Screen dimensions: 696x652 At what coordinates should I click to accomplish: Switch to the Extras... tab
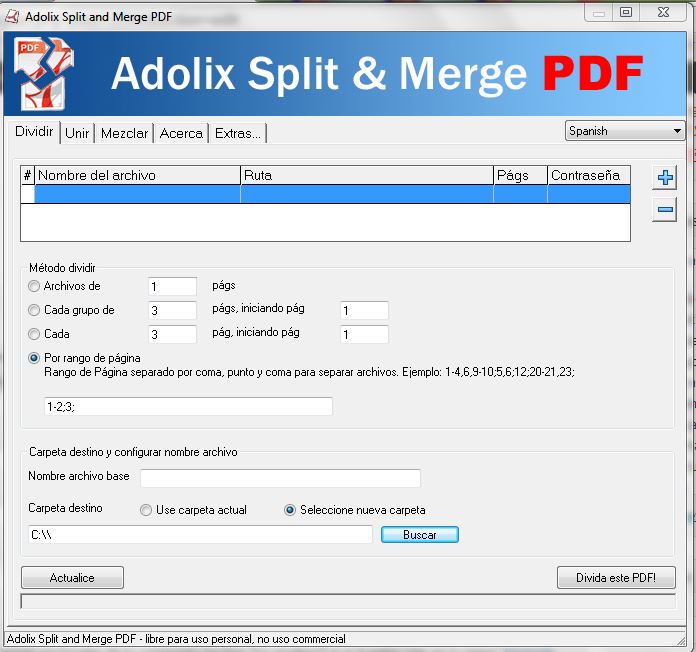(x=238, y=133)
